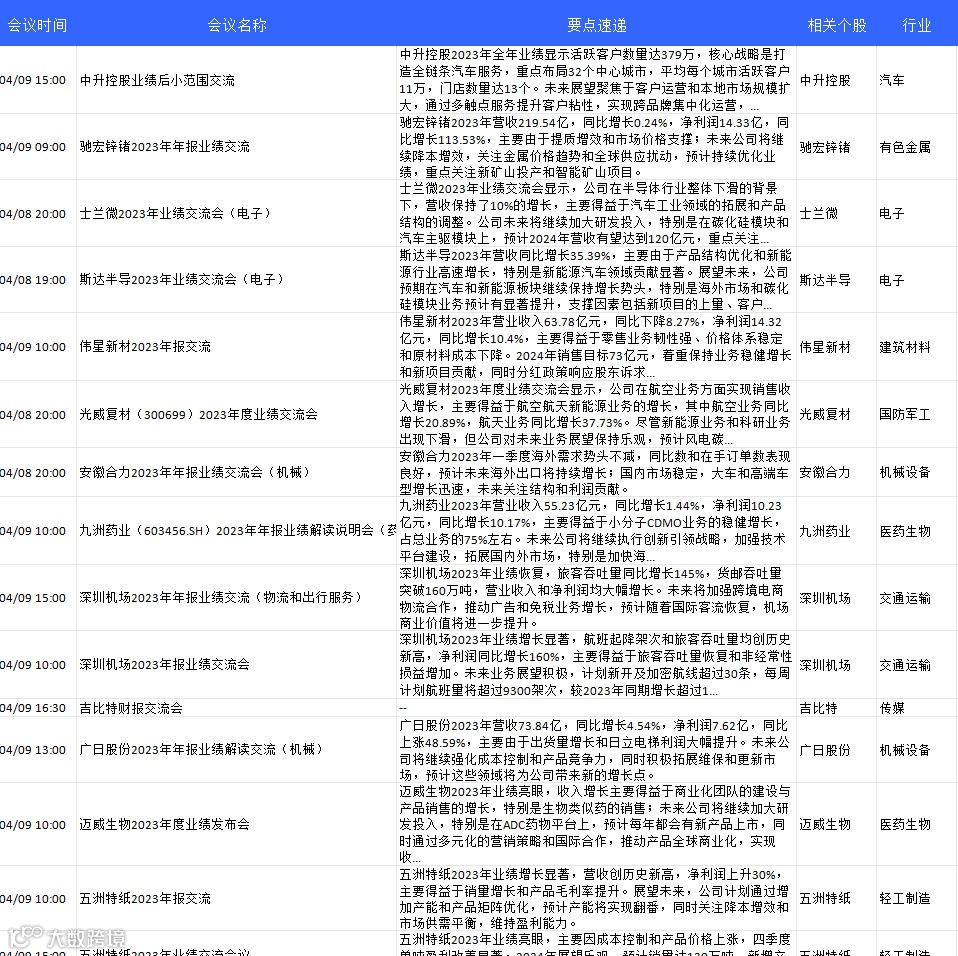
Task: Click industry cell 有色金属
Action: point(905,147)
